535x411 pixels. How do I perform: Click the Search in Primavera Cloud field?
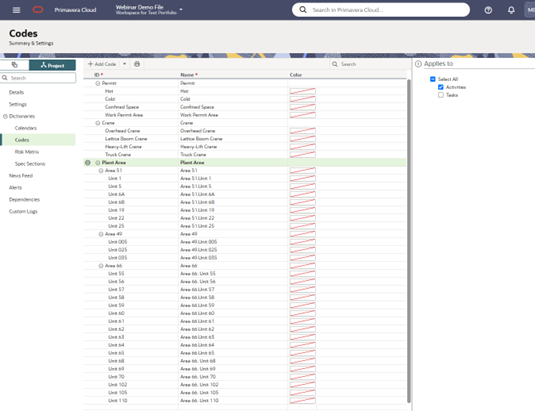(381, 10)
